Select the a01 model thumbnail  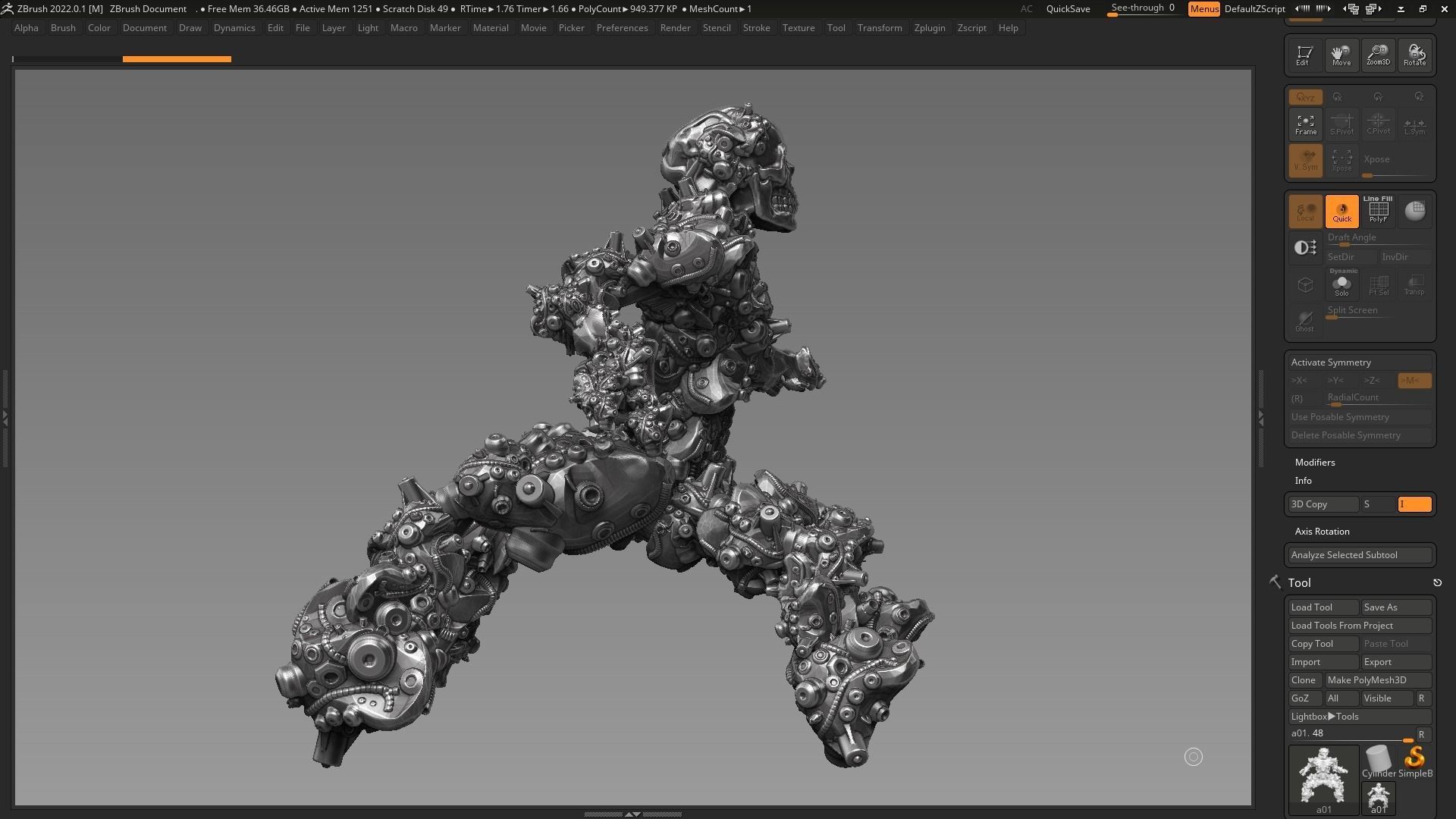click(1323, 777)
